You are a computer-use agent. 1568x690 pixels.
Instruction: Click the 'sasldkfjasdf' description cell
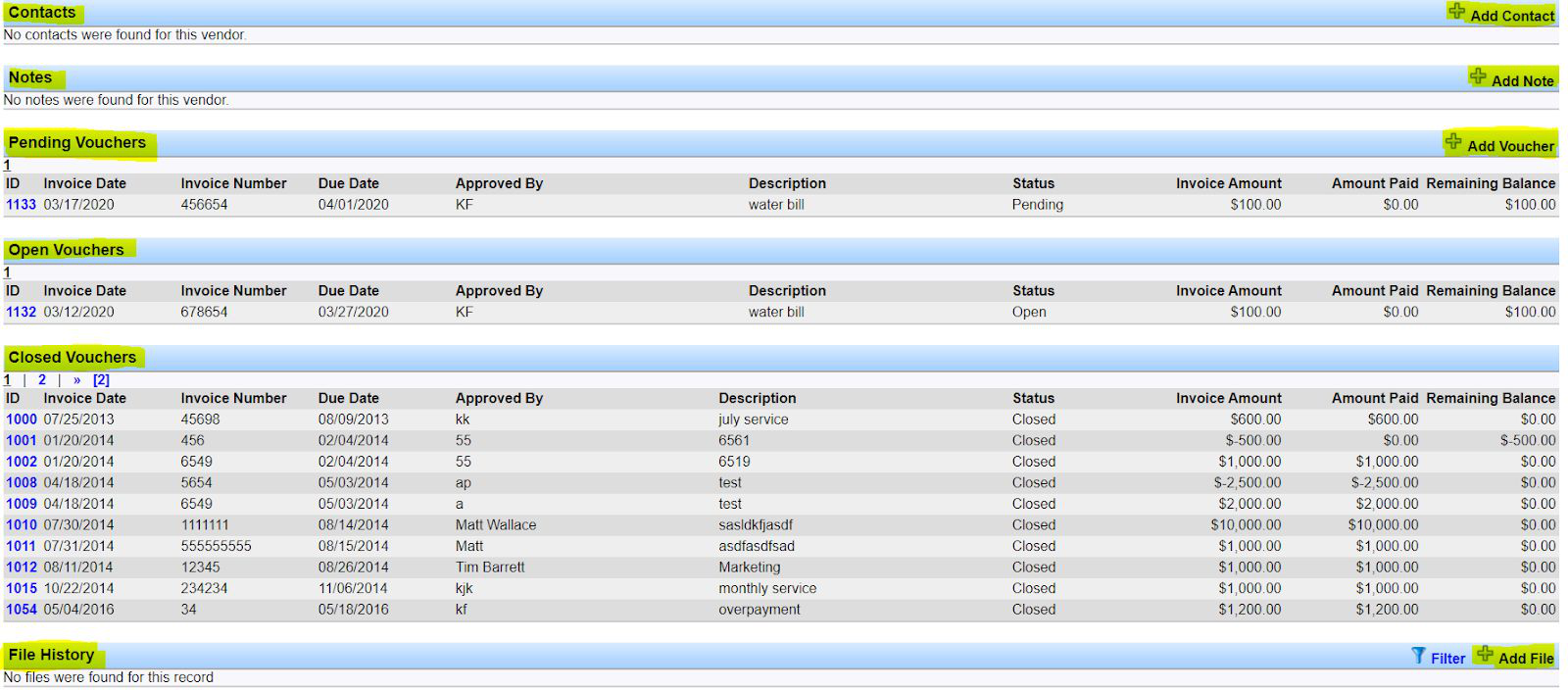pyautogui.click(x=756, y=525)
